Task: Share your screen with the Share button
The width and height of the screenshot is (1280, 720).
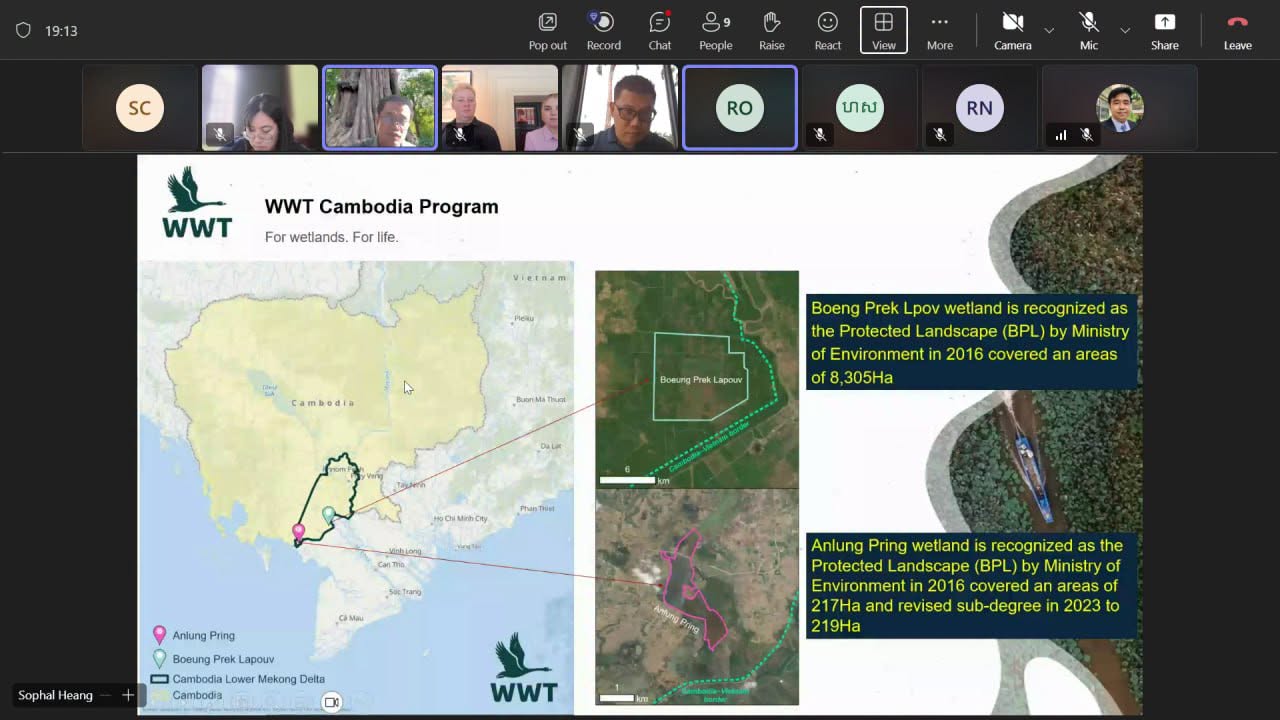Action: tap(1164, 31)
